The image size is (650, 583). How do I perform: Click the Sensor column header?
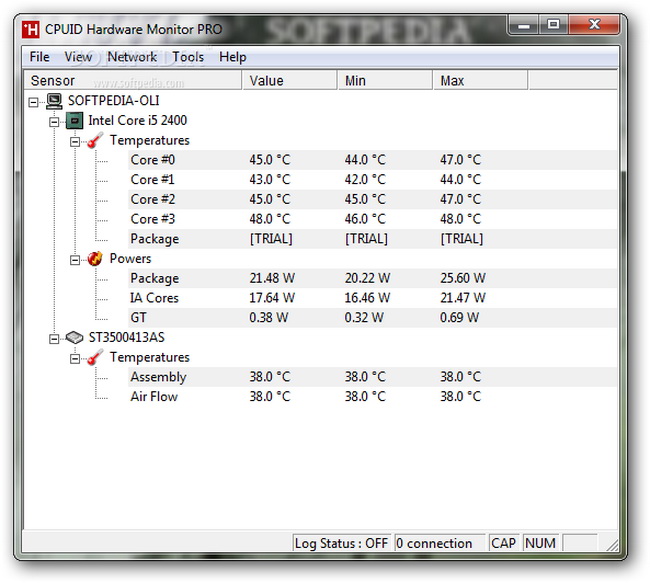132,80
